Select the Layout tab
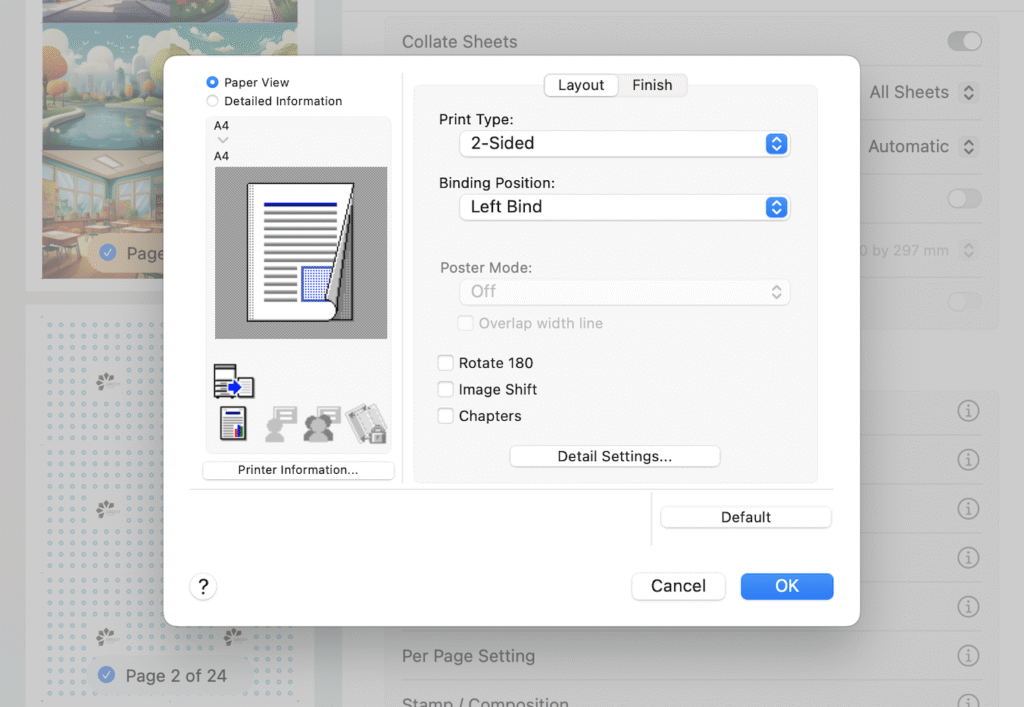This screenshot has width=1024, height=707. 580,85
